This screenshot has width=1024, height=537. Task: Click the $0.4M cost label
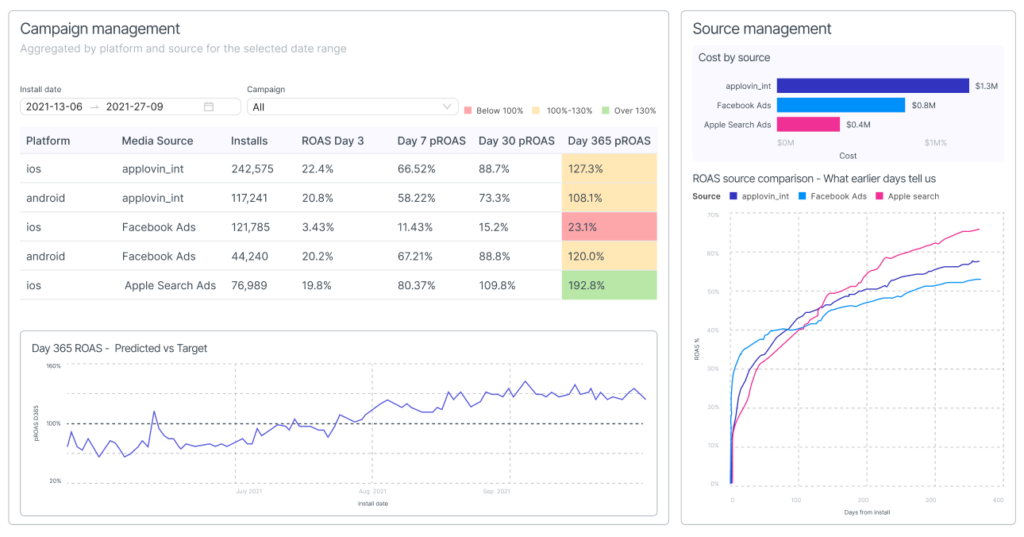pos(858,124)
